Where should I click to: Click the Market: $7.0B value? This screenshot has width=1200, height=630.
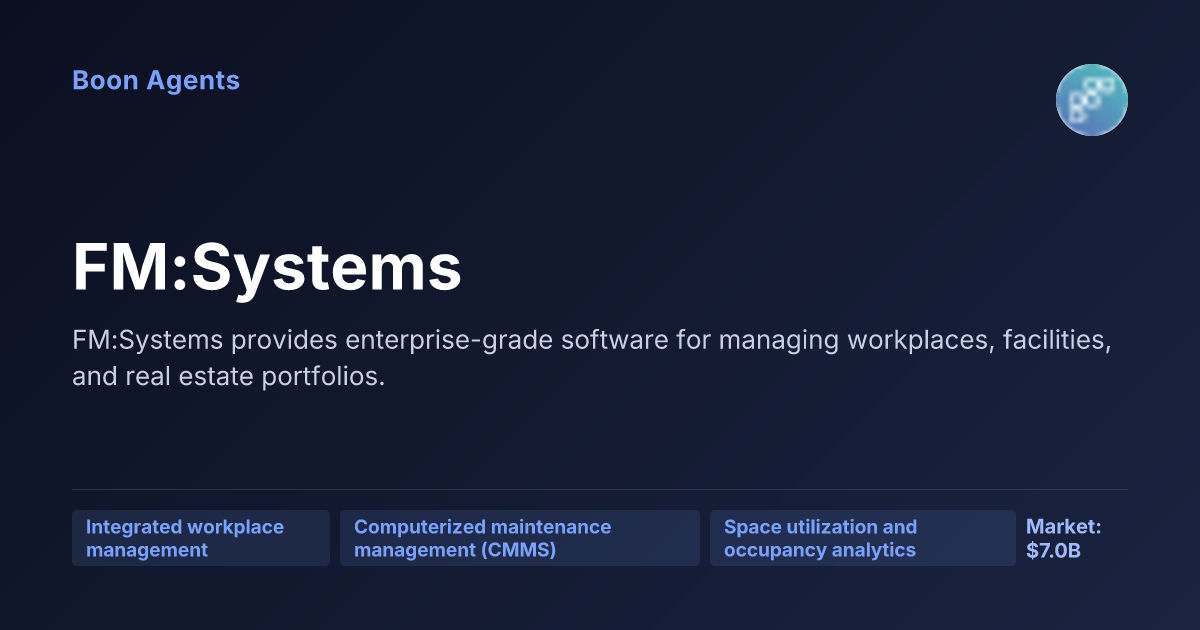pos(1064,538)
